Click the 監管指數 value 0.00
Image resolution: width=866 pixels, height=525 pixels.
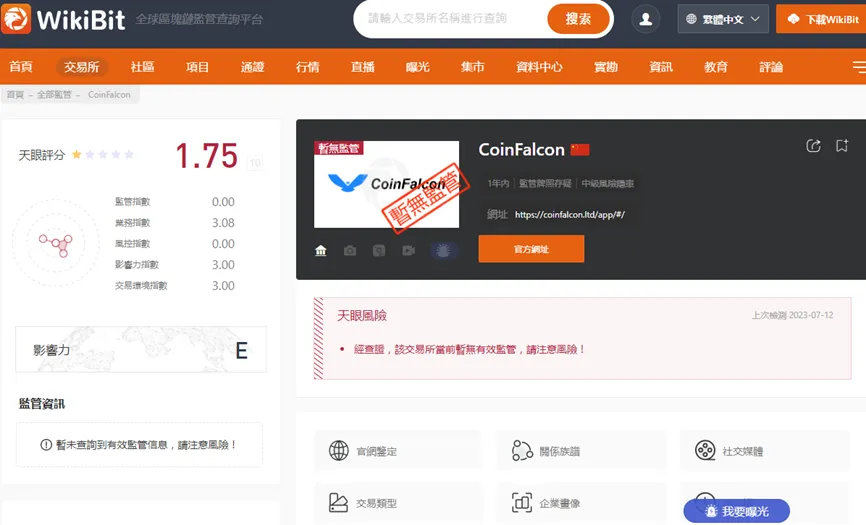(x=223, y=202)
